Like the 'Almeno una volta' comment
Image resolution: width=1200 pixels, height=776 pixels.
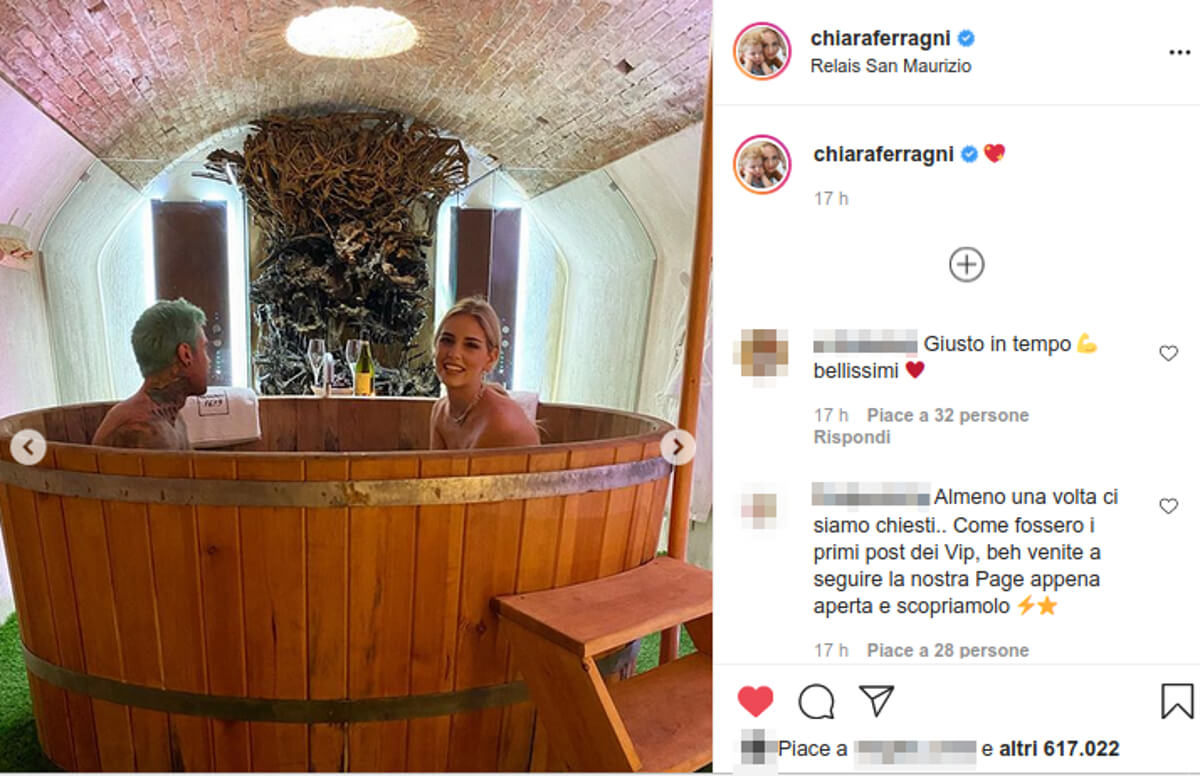[1168, 506]
